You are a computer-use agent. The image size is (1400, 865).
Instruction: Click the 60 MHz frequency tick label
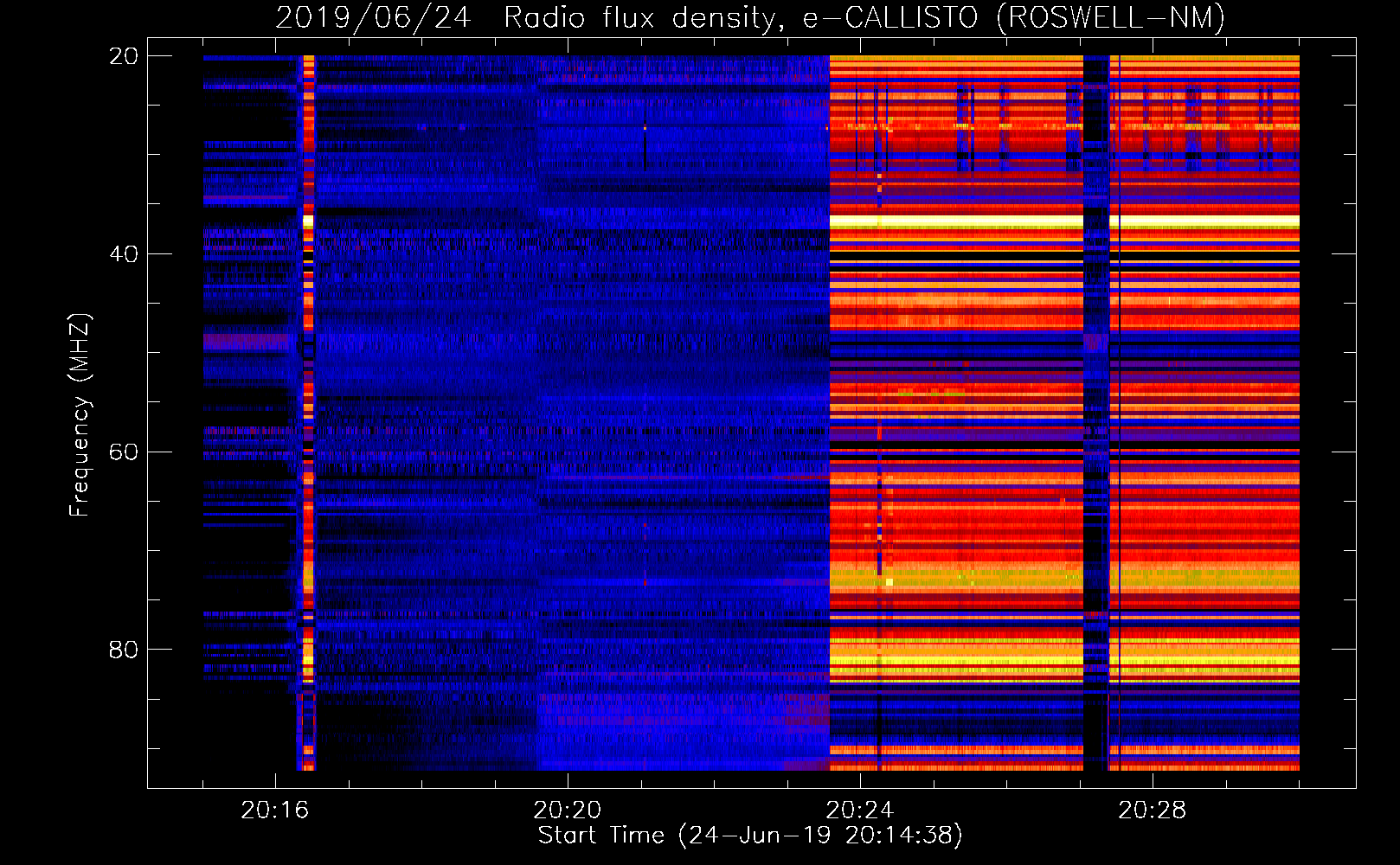point(123,452)
